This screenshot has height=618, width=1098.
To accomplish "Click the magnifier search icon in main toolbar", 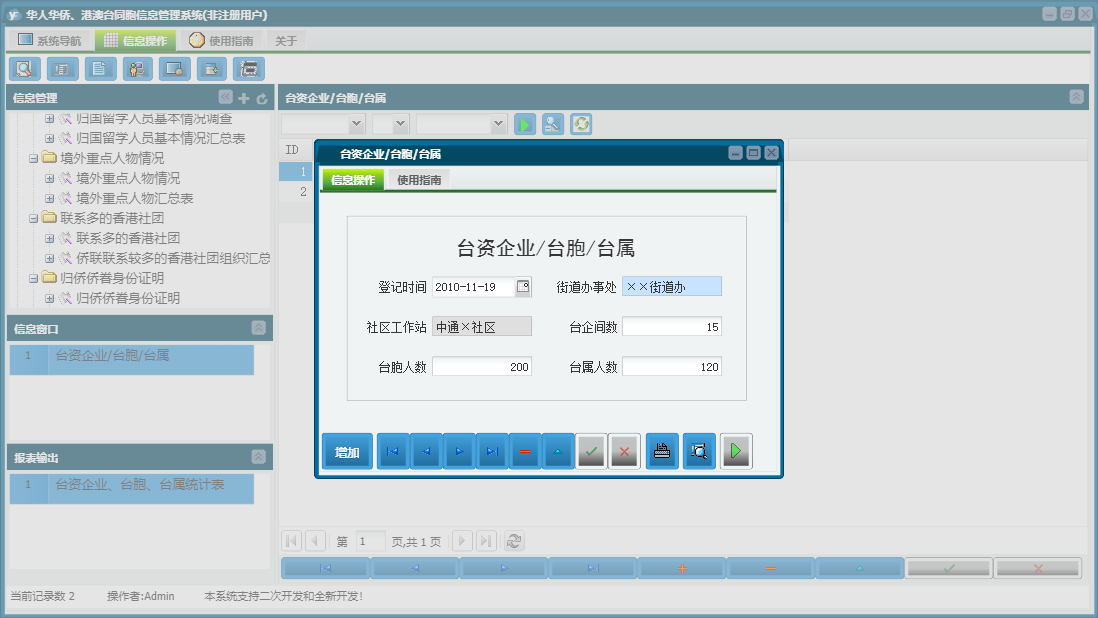I will [25, 69].
